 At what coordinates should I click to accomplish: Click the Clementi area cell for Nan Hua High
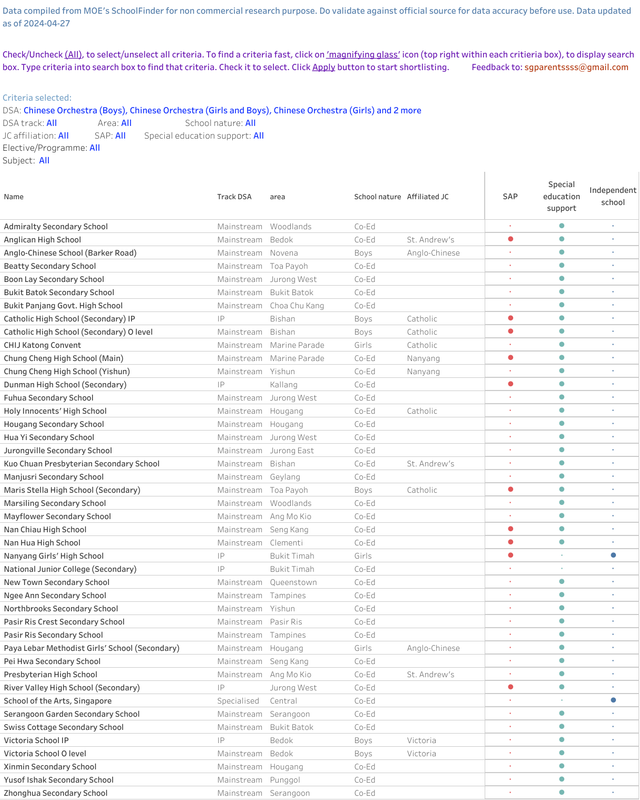286,543
